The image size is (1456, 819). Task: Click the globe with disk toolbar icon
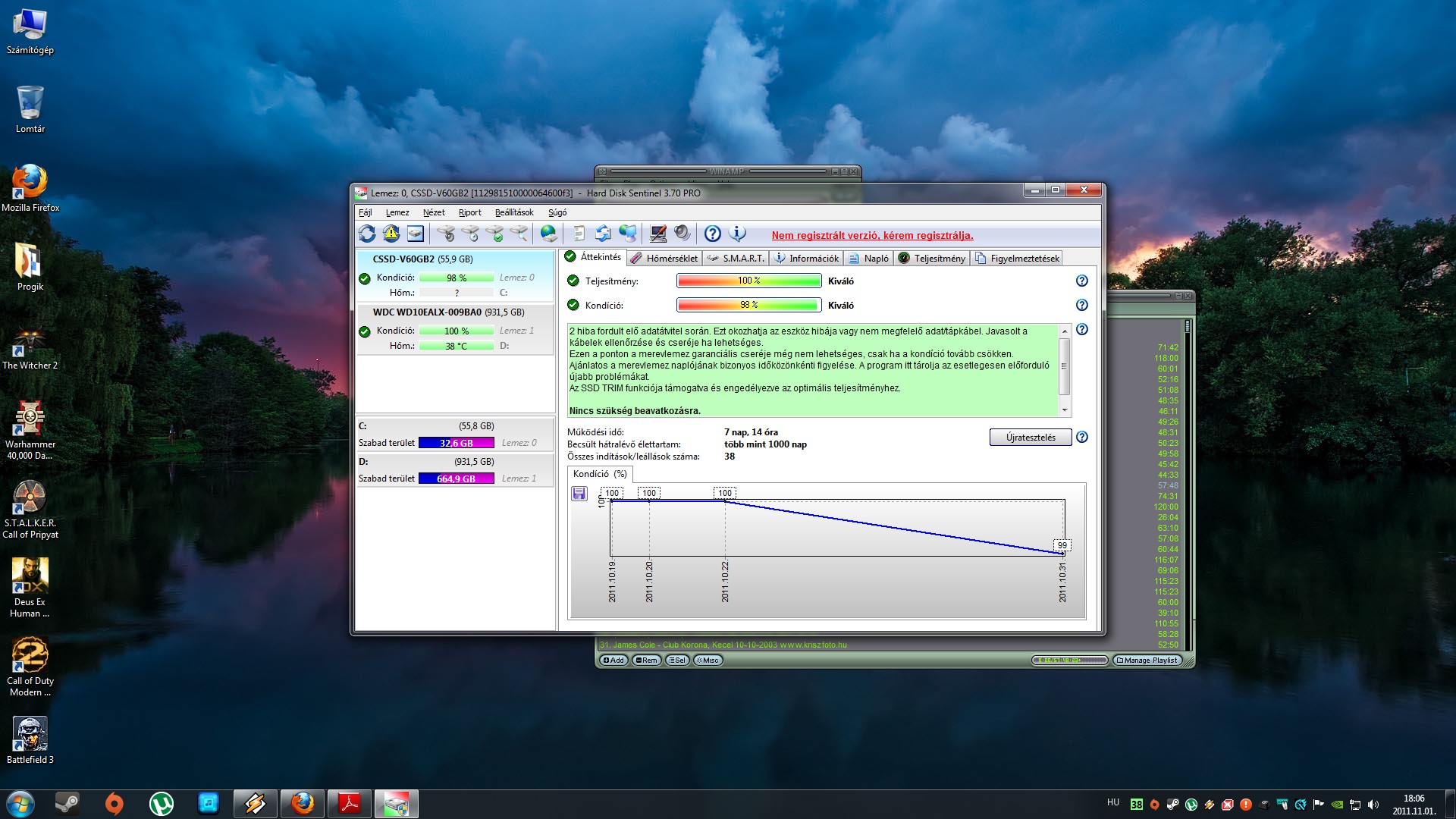(548, 234)
